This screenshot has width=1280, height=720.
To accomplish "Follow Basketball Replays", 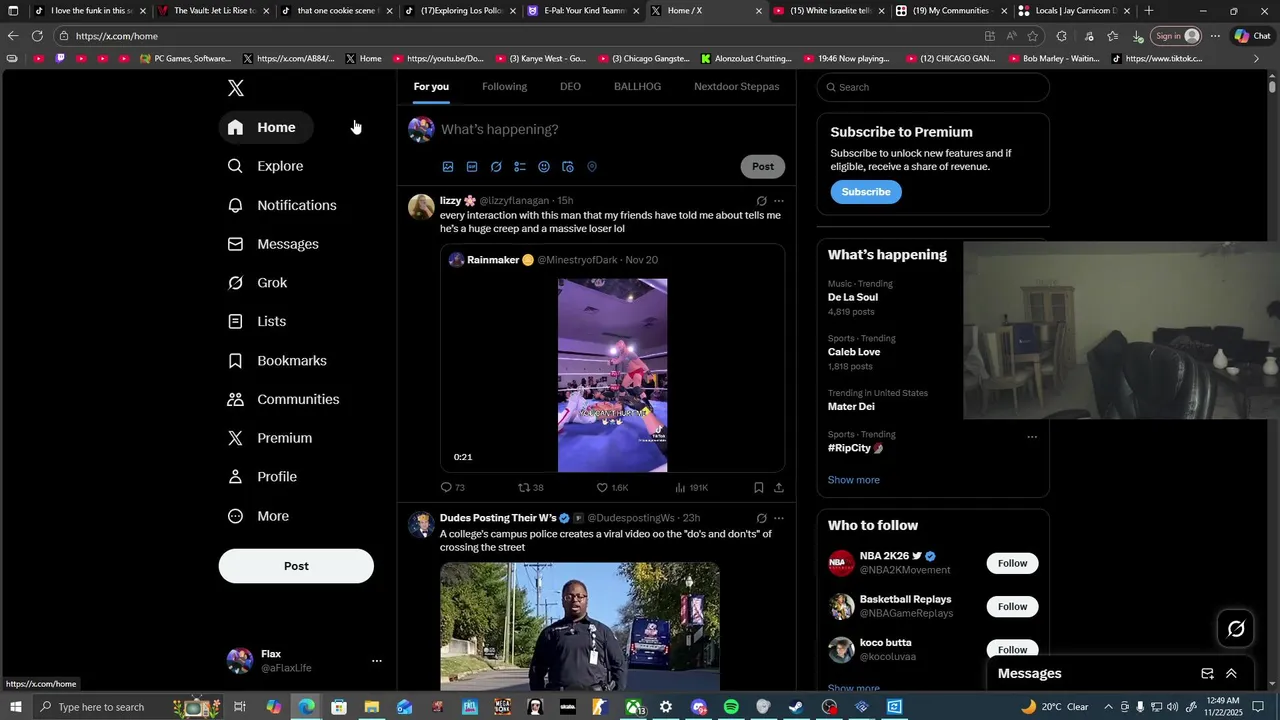I will (x=1012, y=607).
